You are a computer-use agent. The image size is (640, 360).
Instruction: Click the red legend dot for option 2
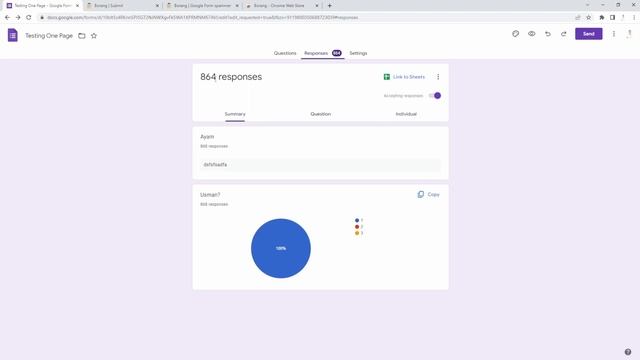357,227
